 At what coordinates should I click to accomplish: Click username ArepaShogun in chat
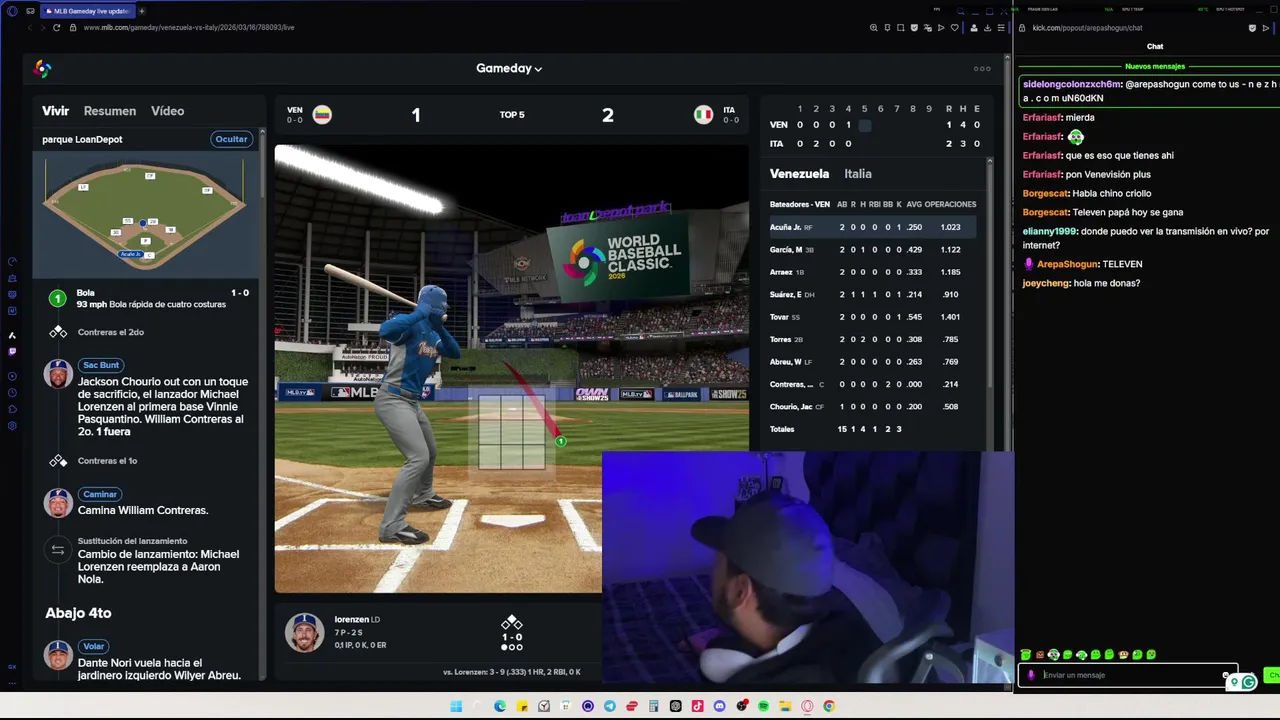coord(1067,264)
